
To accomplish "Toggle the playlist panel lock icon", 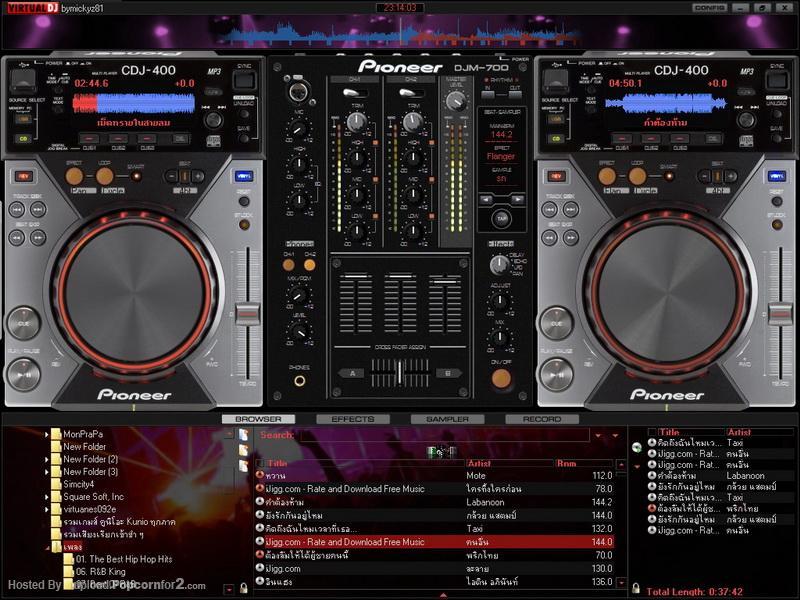I will point(636,588).
